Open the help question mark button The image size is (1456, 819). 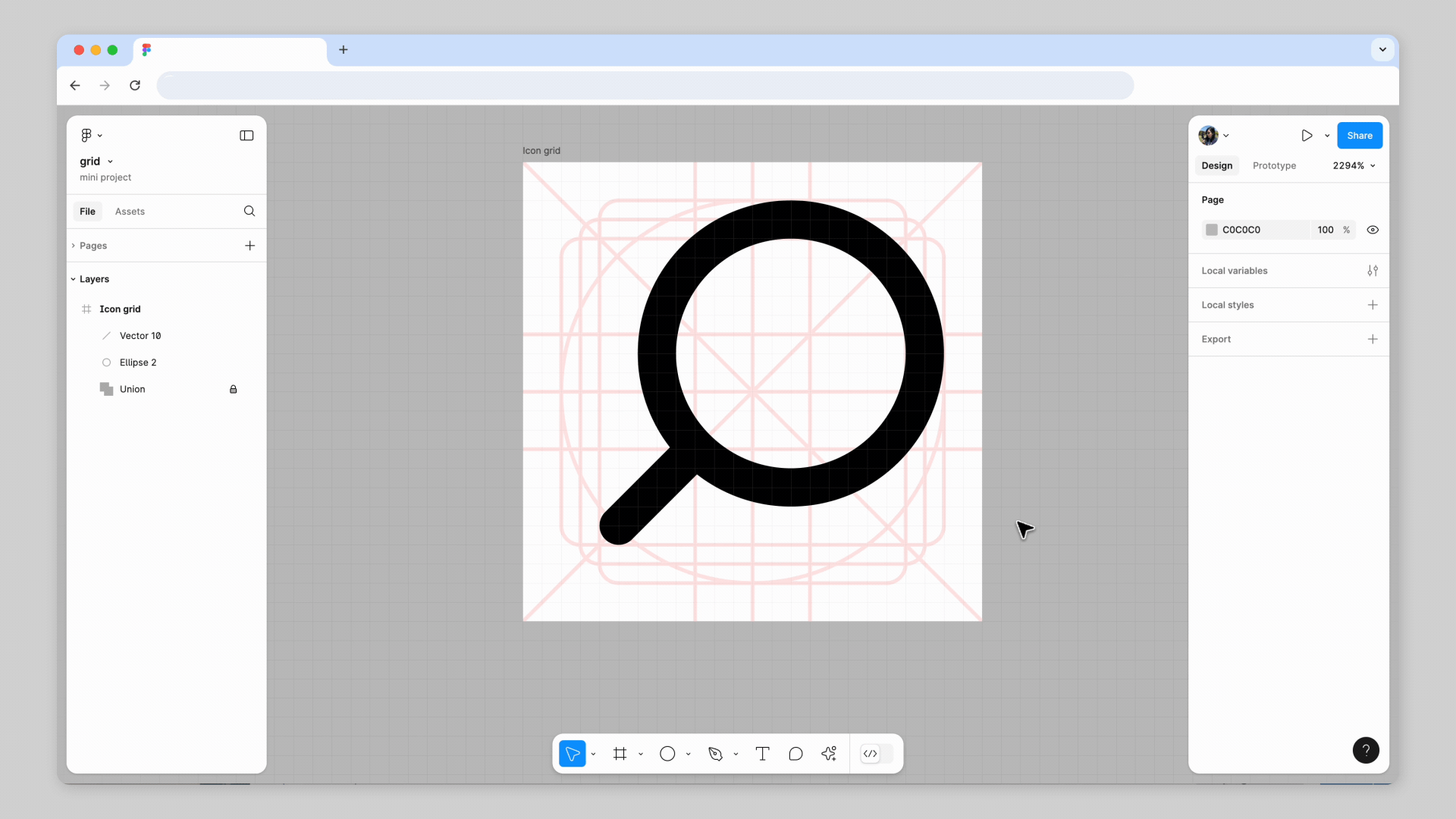pyautogui.click(x=1366, y=751)
